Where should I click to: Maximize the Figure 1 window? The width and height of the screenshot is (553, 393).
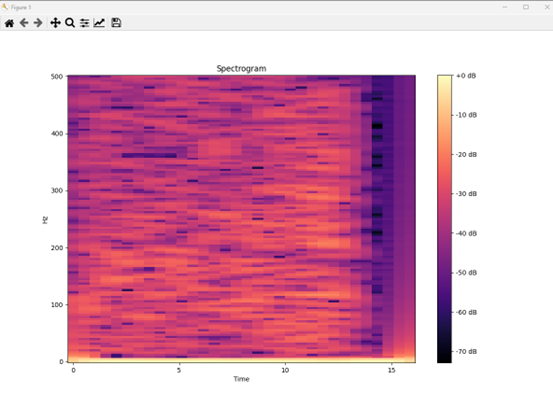[526, 7]
